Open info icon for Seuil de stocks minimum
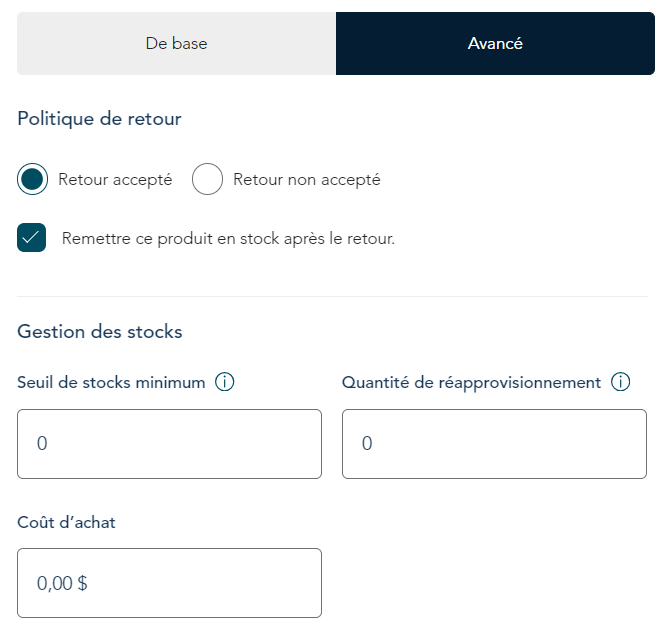 [x=224, y=381]
